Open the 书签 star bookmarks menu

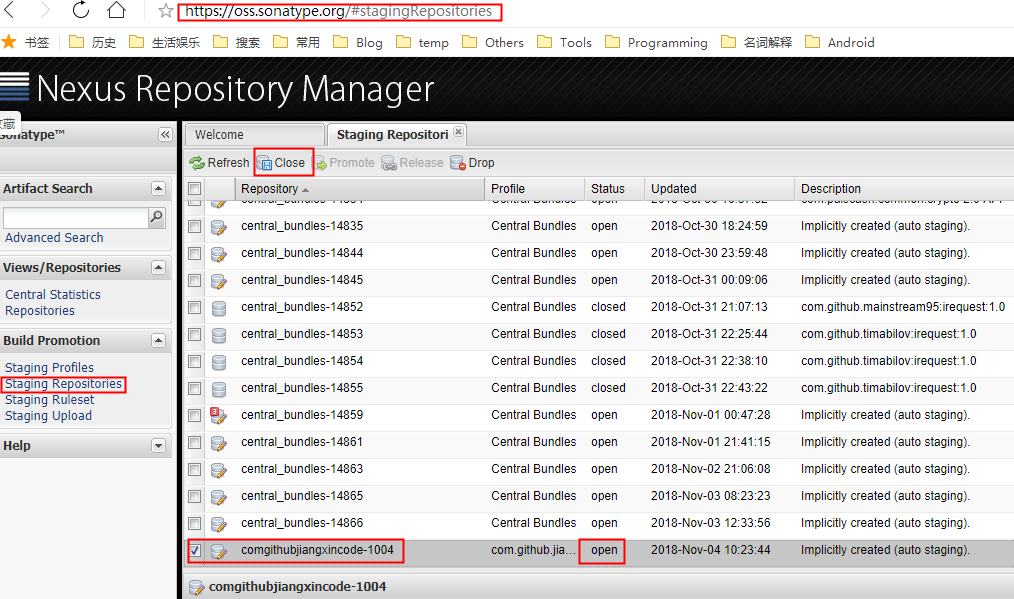pyautogui.click(x=26, y=43)
